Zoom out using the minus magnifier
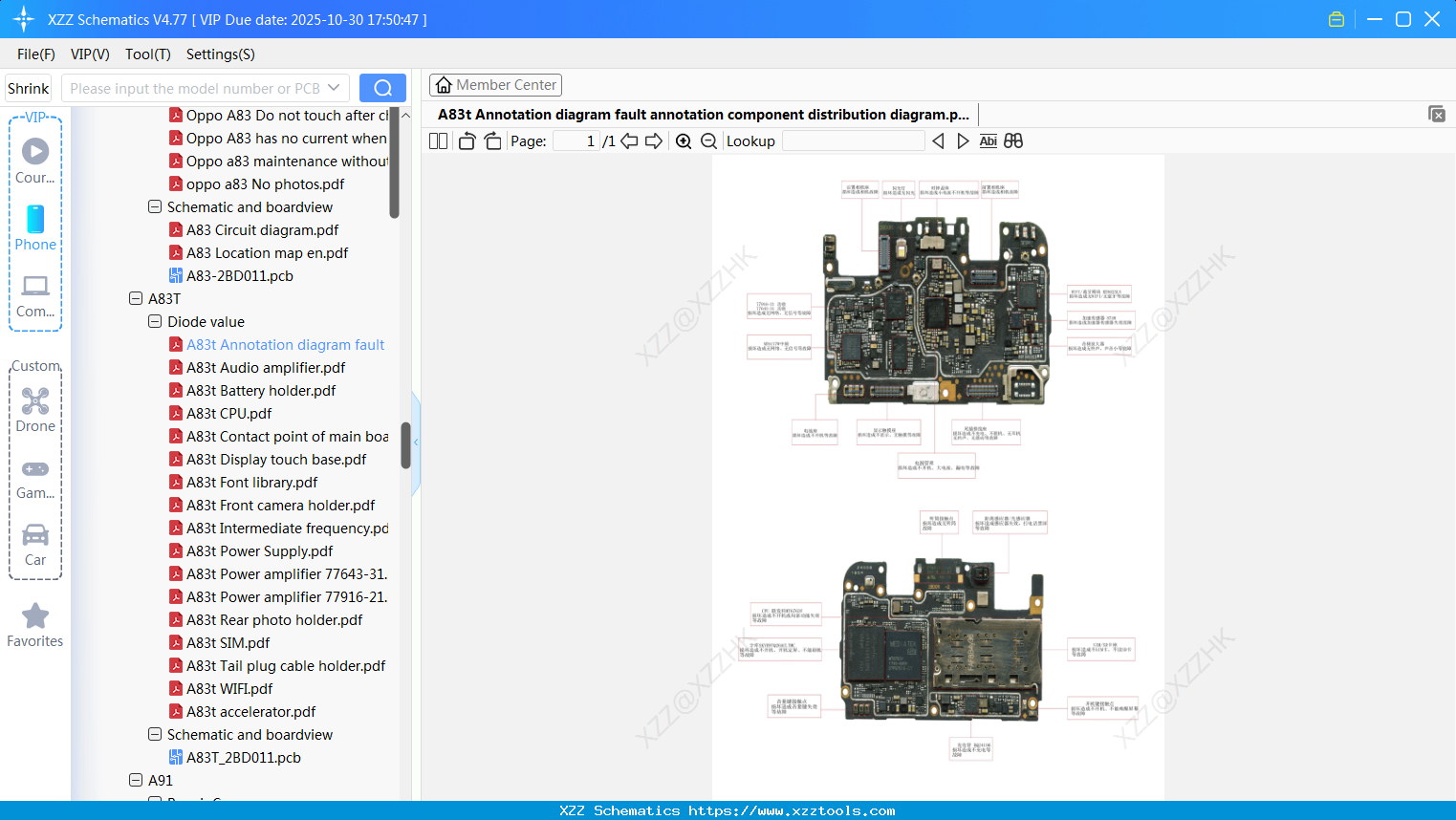This screenshot has width=1456, height=820. pos(708,140)
